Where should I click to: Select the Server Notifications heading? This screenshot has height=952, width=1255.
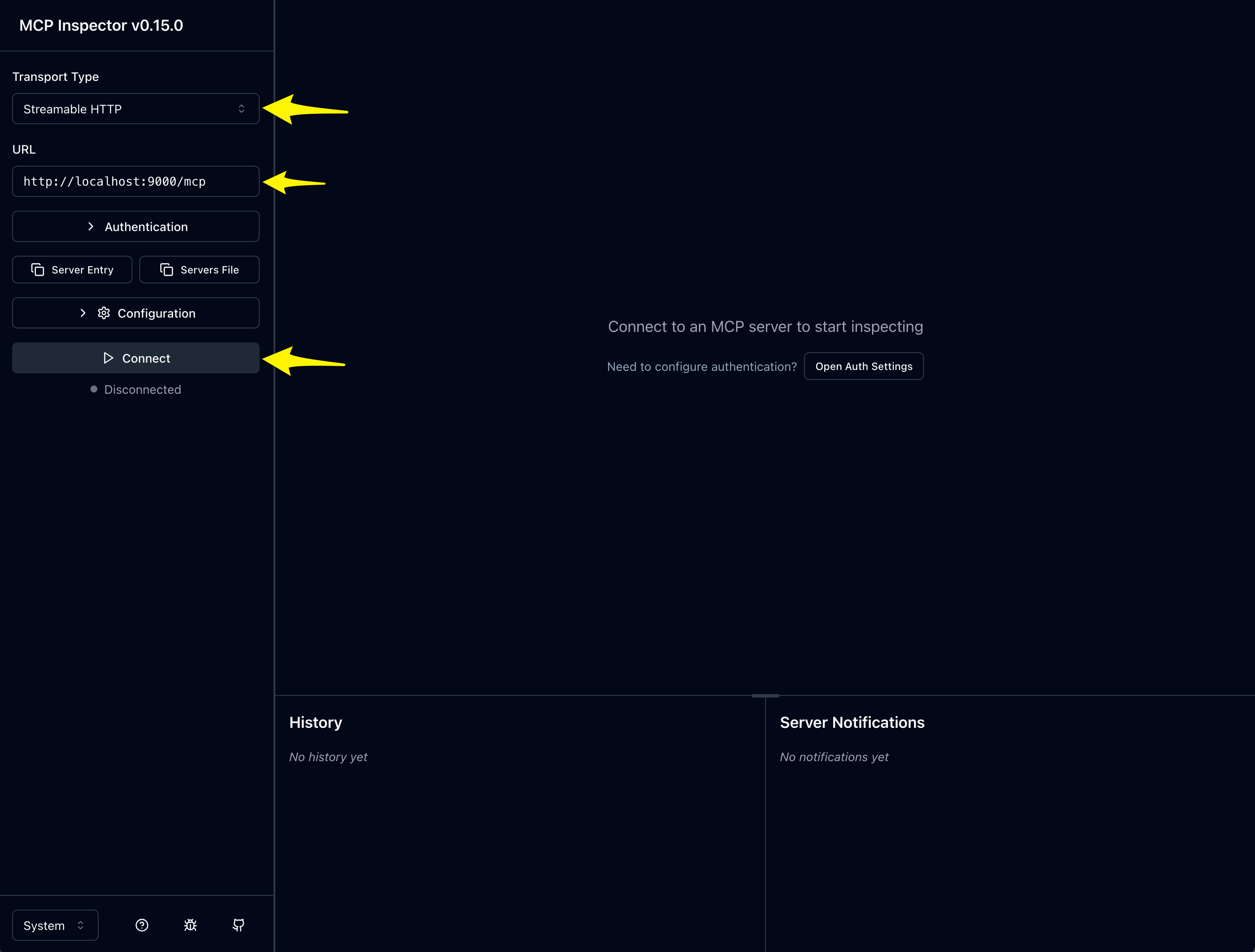point(852,722)
